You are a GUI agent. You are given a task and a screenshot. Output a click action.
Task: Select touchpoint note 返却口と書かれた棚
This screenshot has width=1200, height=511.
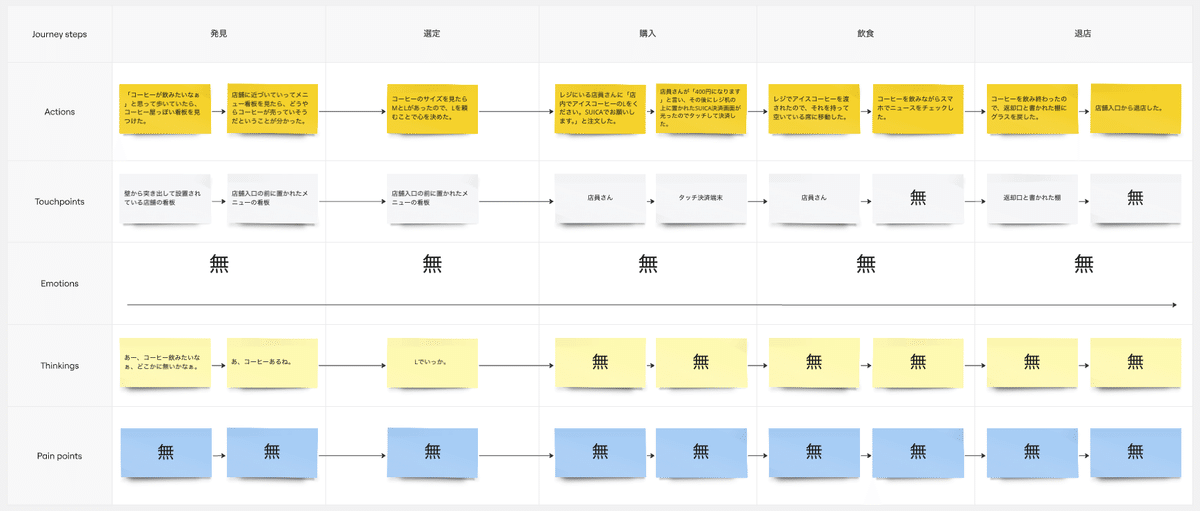(1033, 198)
